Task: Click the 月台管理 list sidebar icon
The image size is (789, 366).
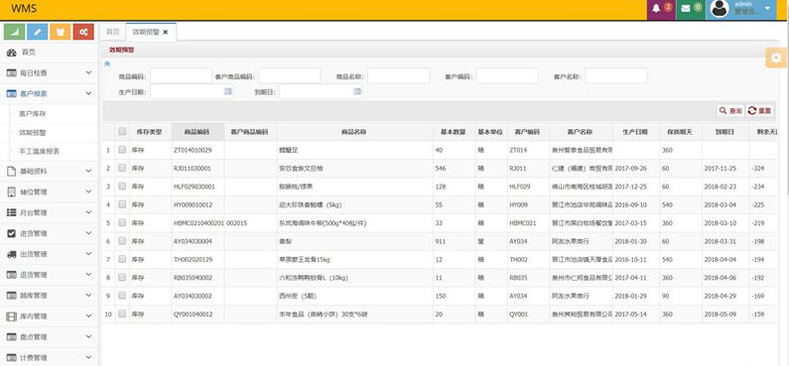Action: (11, 212)
